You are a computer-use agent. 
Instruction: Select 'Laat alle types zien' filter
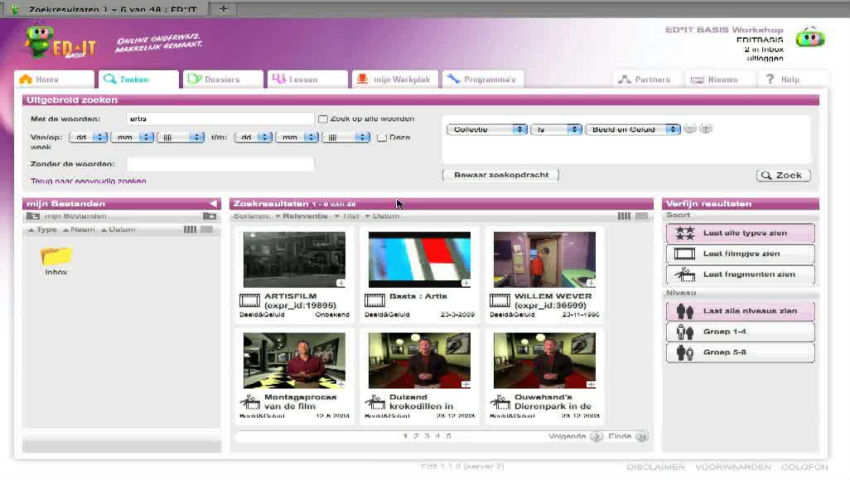coord(740,233)
